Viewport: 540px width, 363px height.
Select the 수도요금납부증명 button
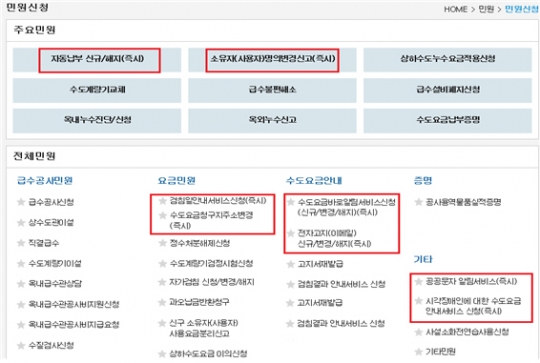click(x=447, y=121)
